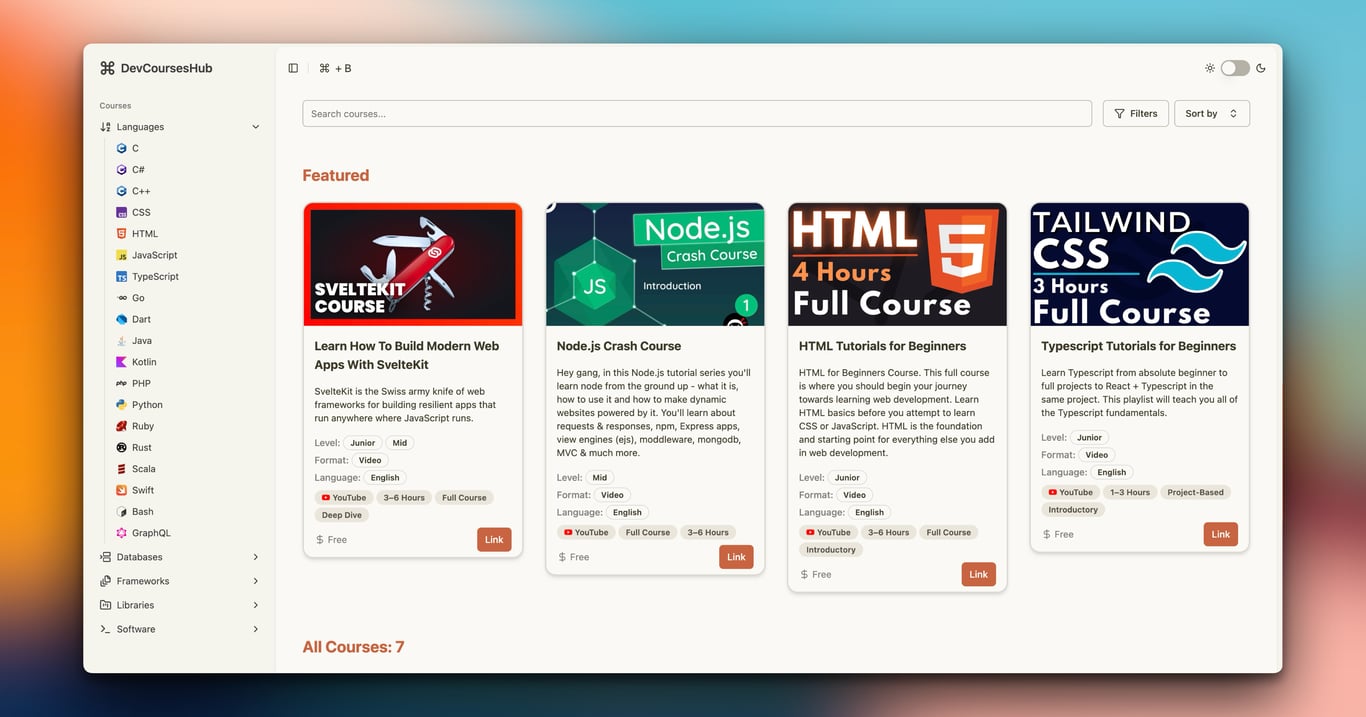Toggle the dark mode switch
The image size is (1366, 717).
(1235, 68)
